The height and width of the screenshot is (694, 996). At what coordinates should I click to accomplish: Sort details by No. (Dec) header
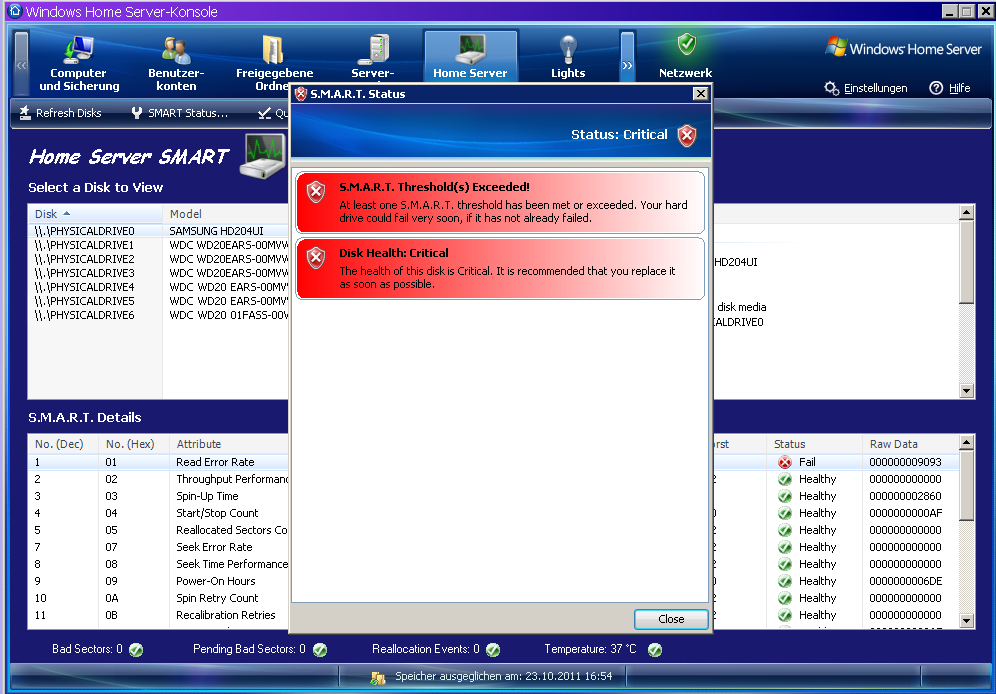[x=63, y=444]
